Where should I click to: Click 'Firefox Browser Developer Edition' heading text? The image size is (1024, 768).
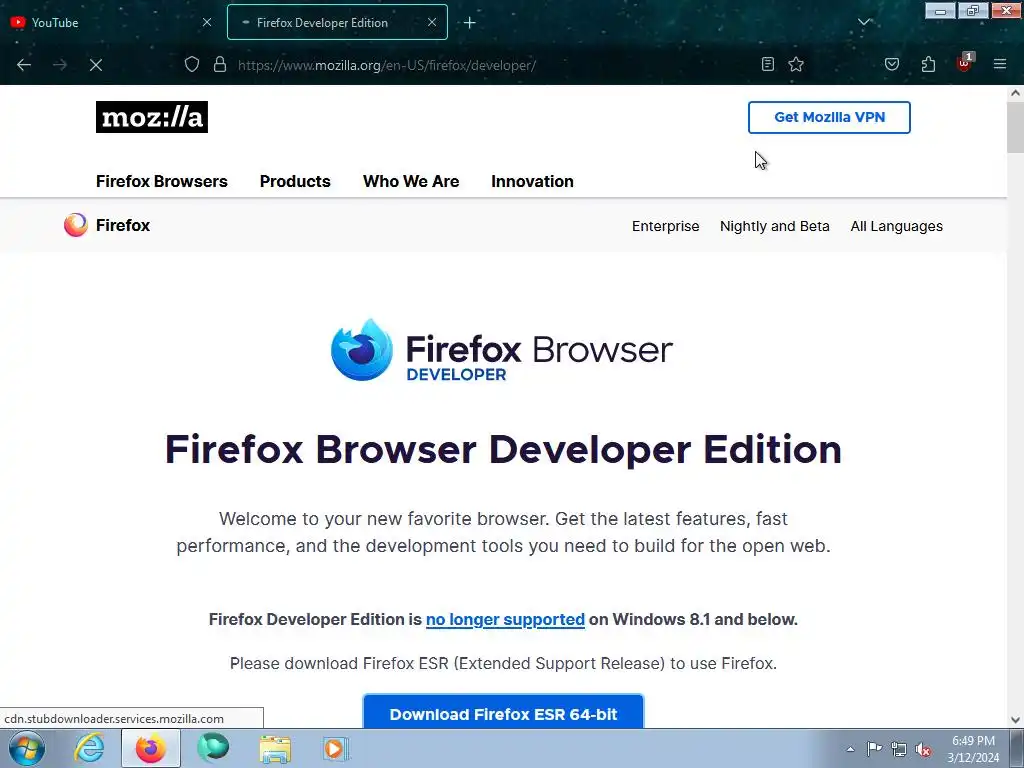pyautogui.click(x=504, y=449)
